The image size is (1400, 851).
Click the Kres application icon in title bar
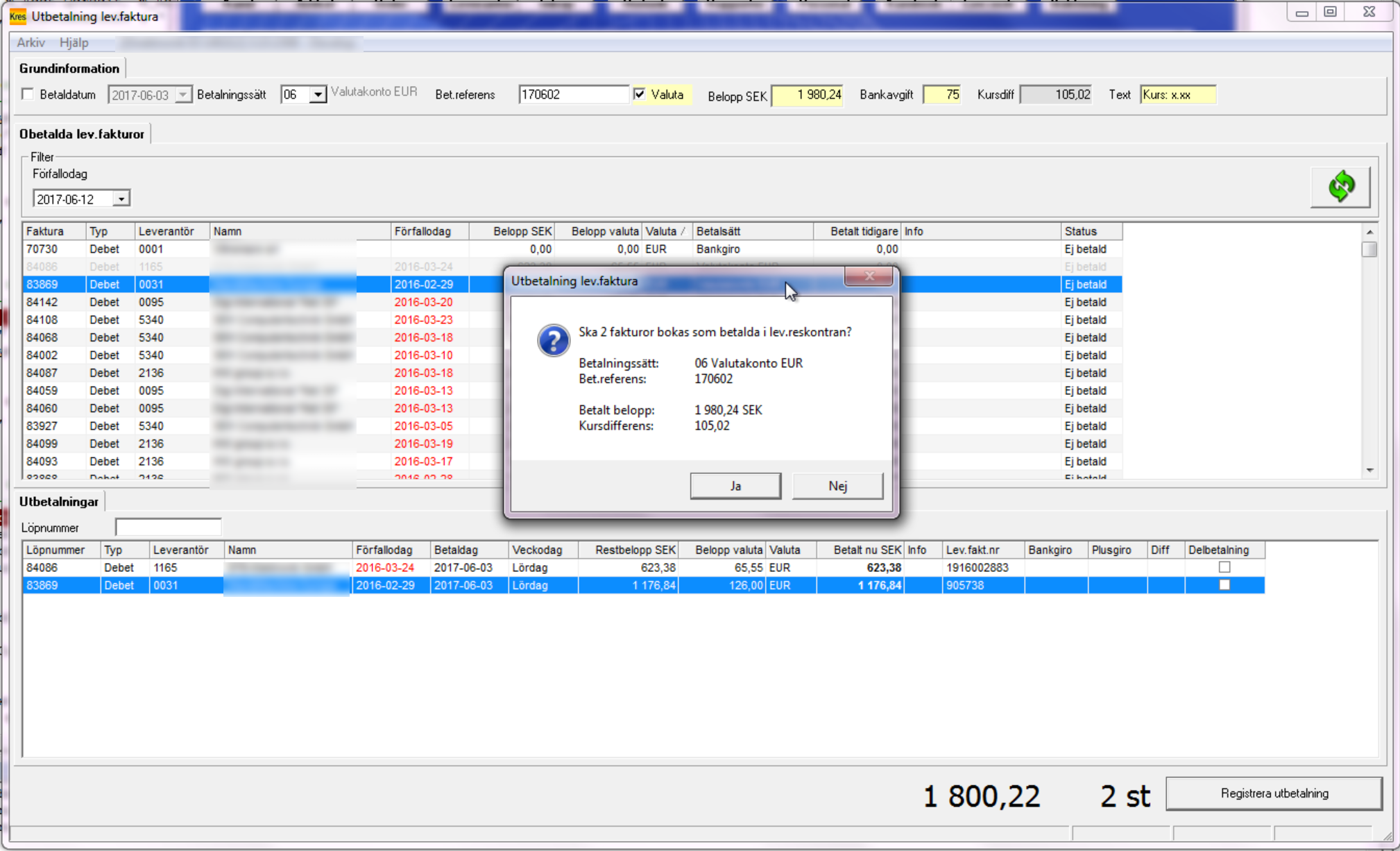tap(17, 16)
